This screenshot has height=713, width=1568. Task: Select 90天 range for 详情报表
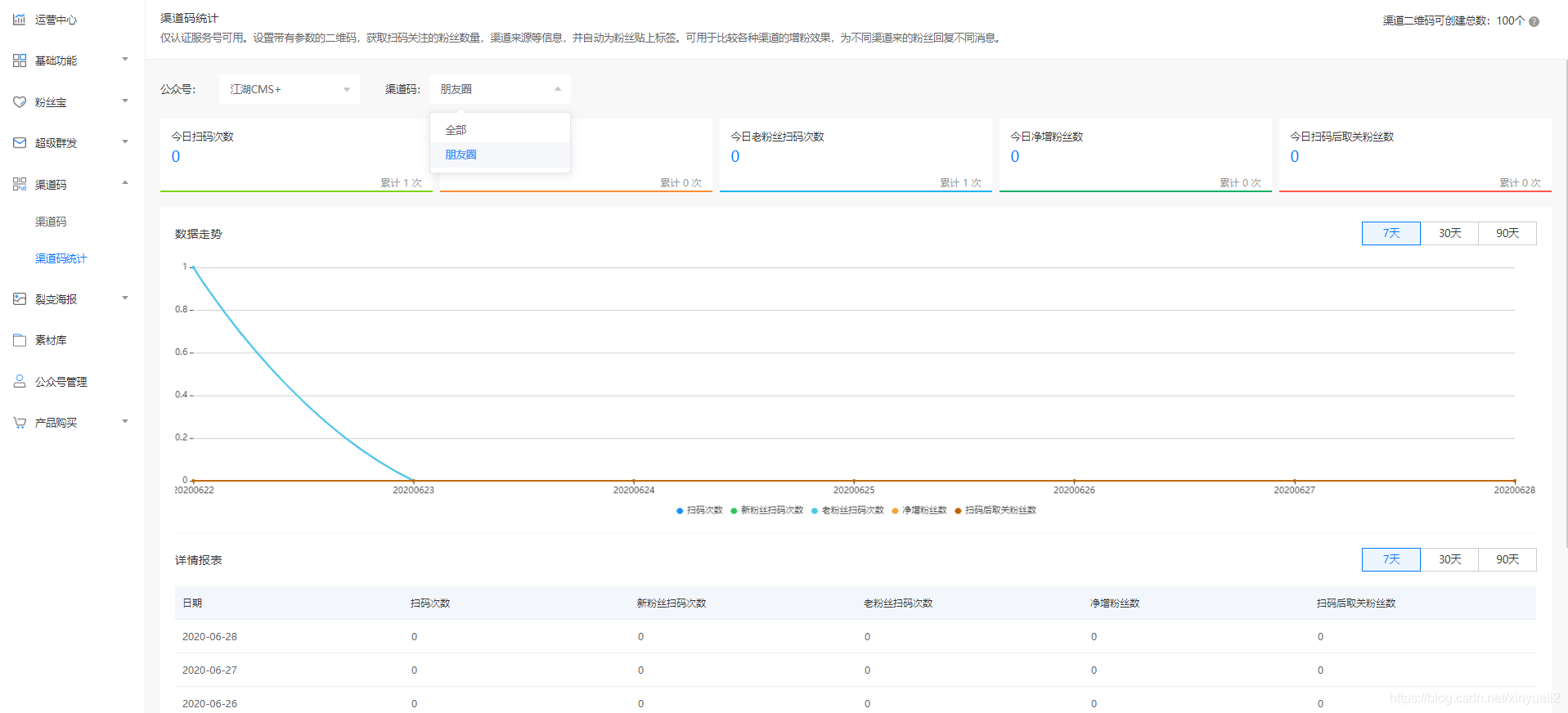point(1507,559)
